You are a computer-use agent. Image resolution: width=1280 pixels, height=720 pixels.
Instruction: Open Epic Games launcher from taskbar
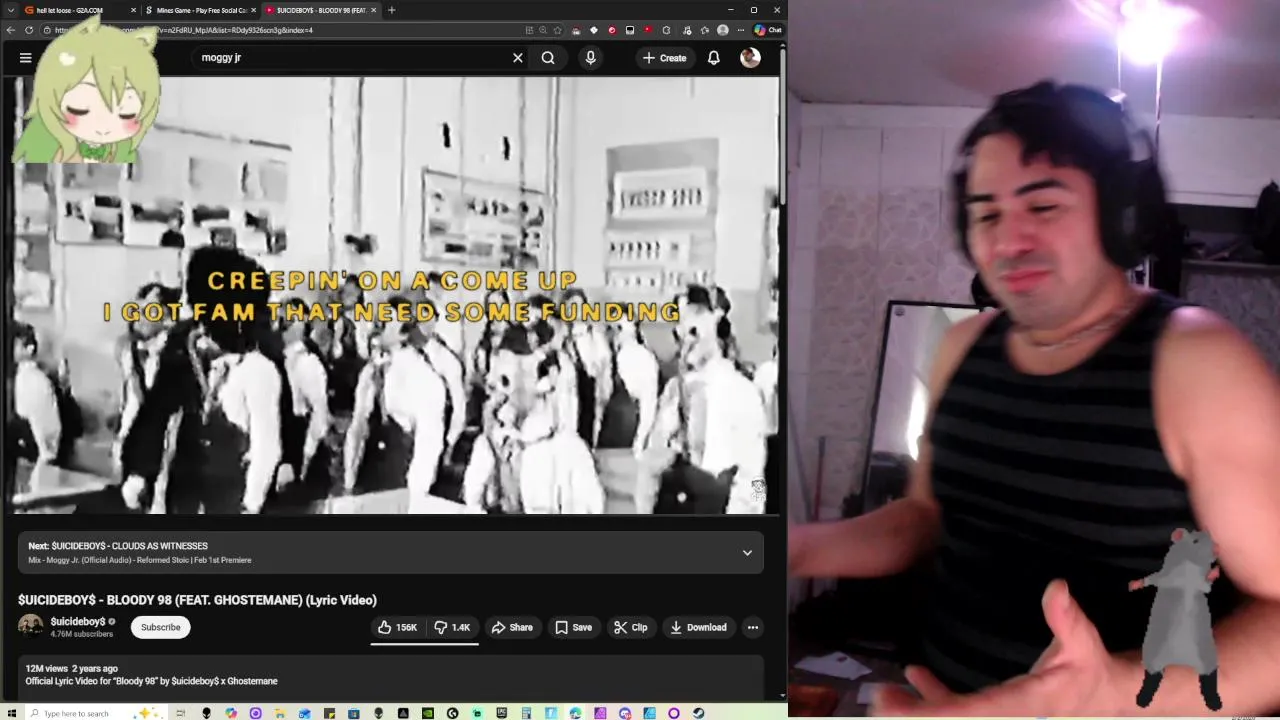pos(501,713)
